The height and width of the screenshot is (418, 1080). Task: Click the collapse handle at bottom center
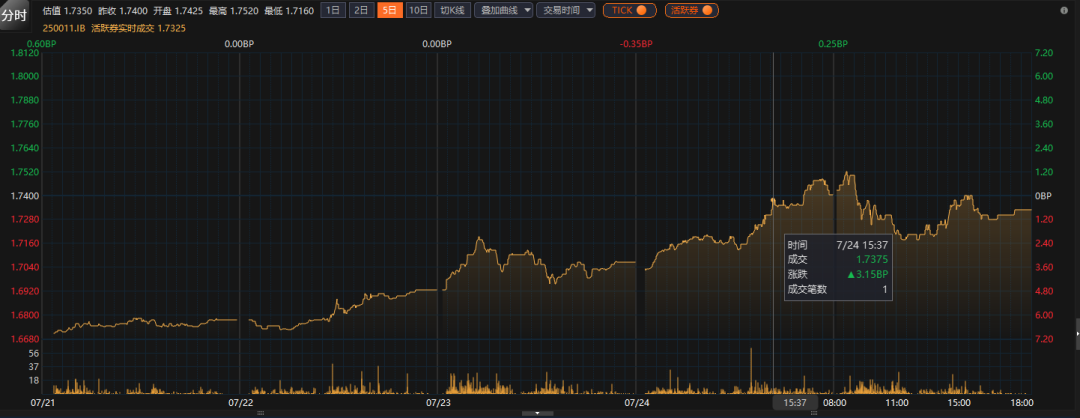538,413
